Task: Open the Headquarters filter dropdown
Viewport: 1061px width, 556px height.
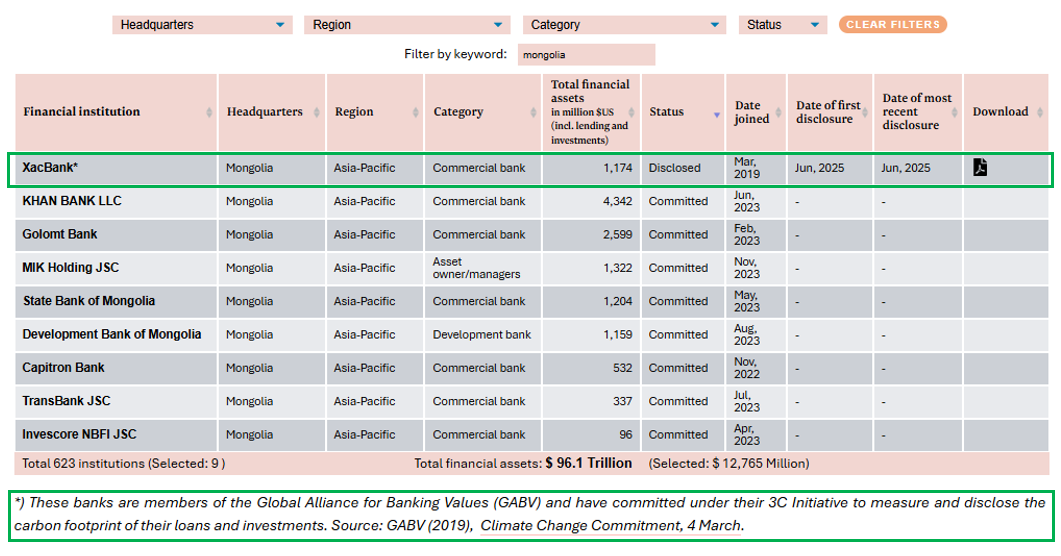Action: tap(202, 25)
